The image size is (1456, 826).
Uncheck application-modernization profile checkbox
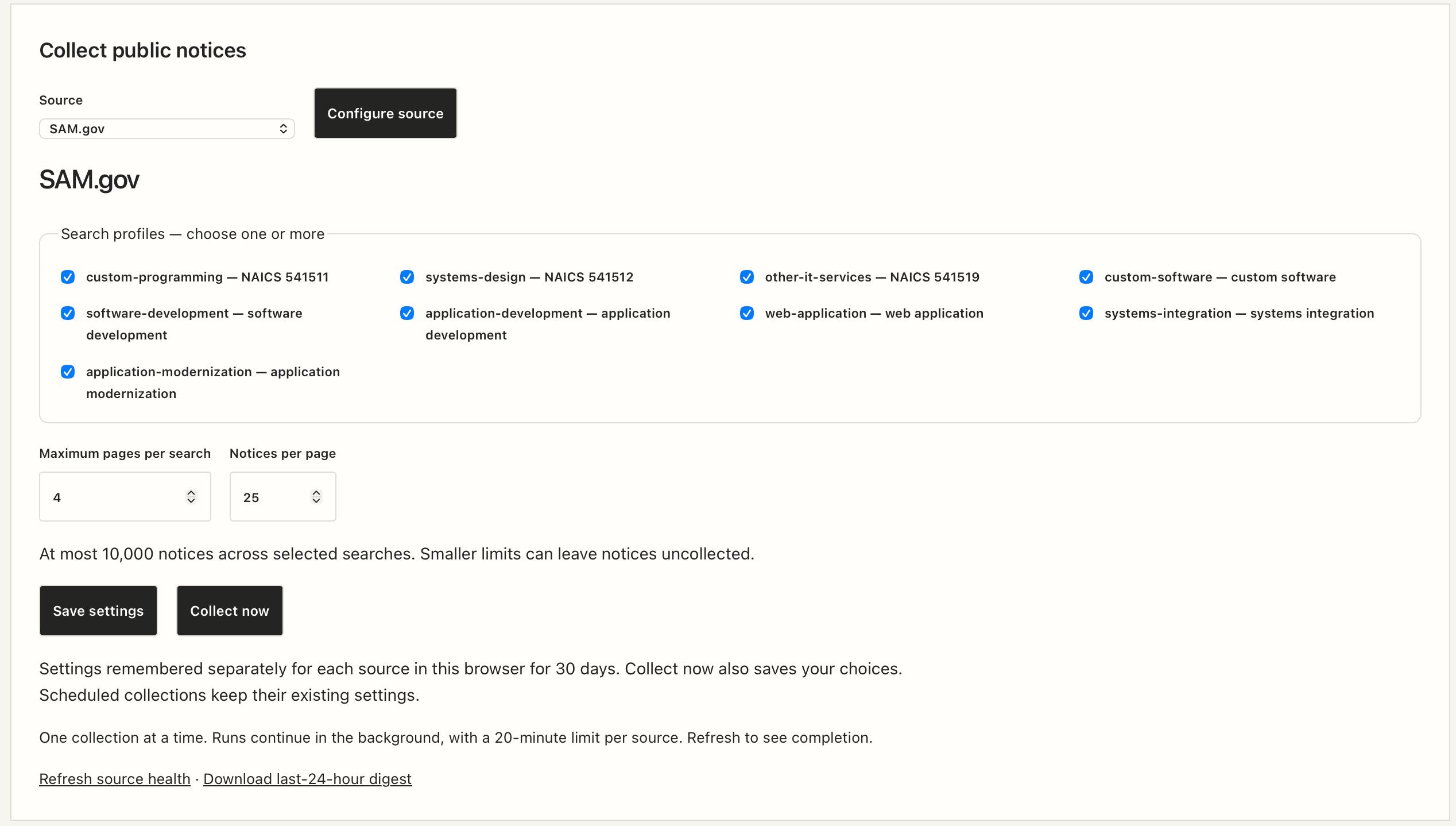(68, 372)
